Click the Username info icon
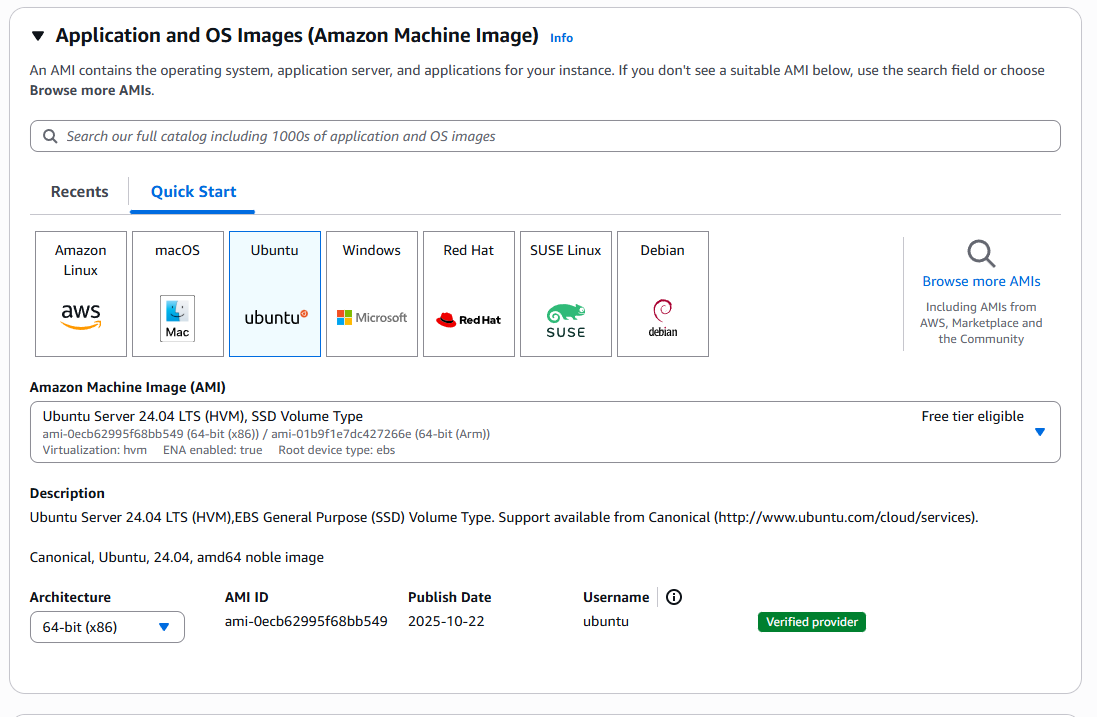Viewport: 1097px width, 717px height. (674, 597)
